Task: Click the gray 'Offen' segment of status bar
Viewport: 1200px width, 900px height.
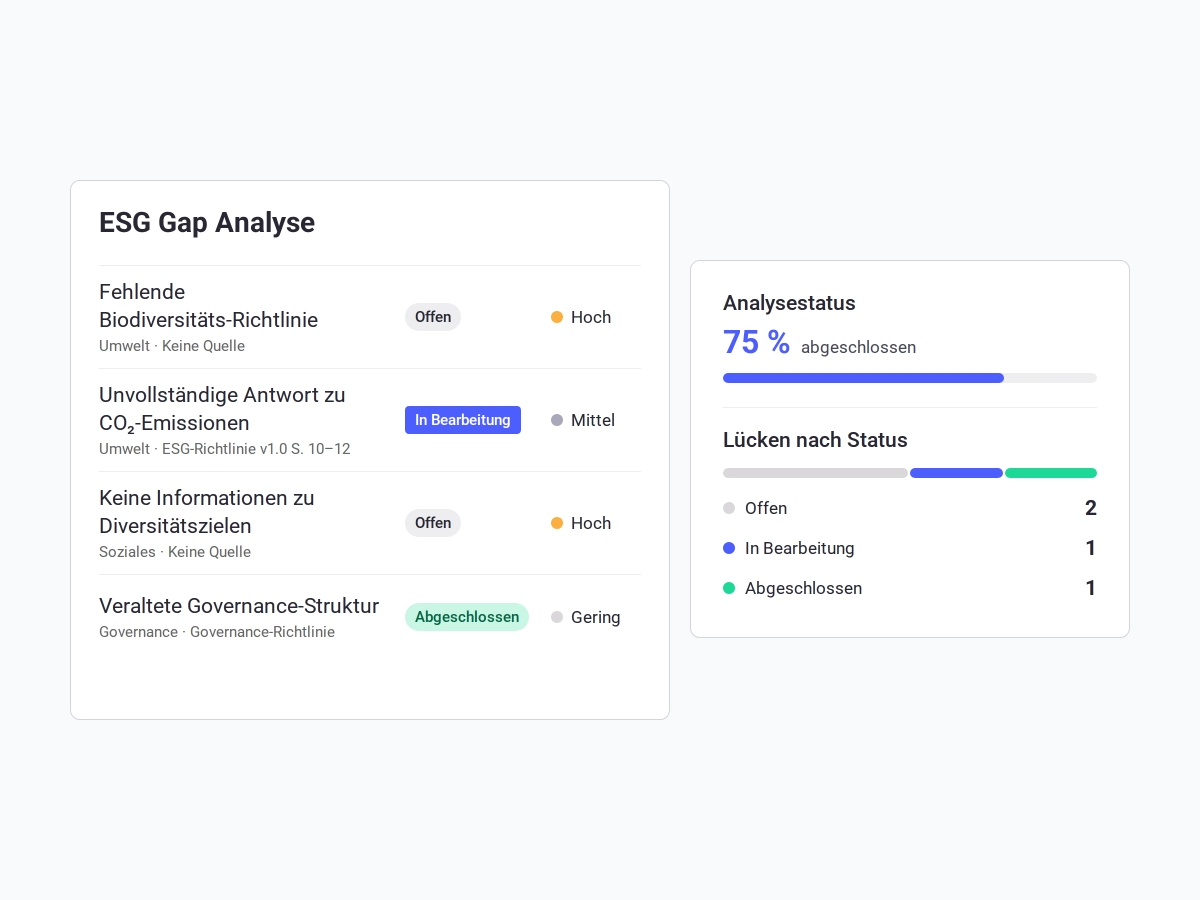Action: pos(815,473)
